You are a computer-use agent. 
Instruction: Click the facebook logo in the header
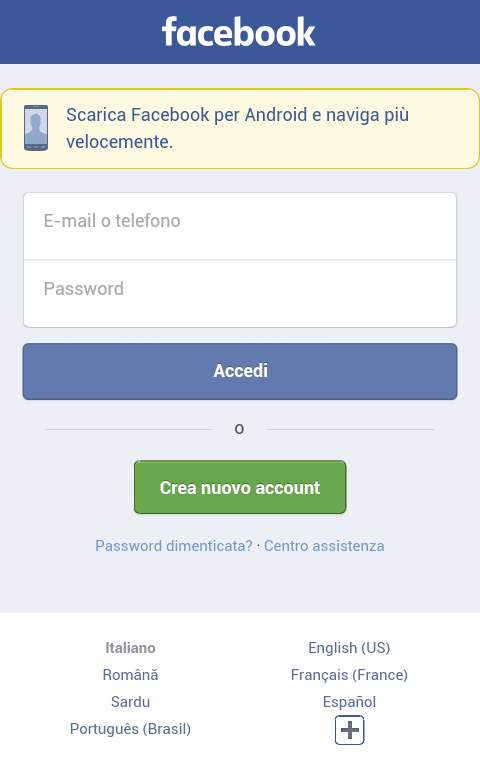tap(239, 32)
